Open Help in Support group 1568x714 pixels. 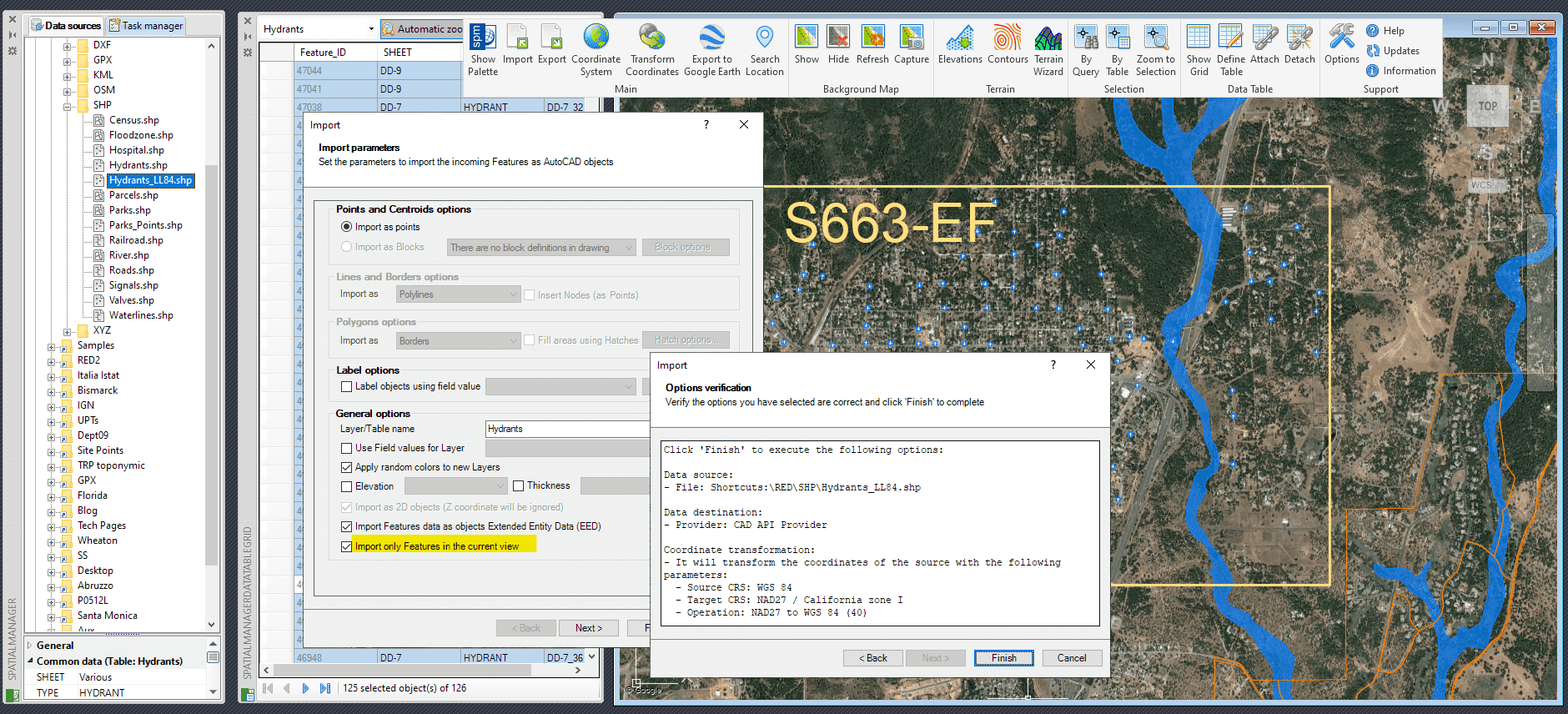(x=1385, y=31)
